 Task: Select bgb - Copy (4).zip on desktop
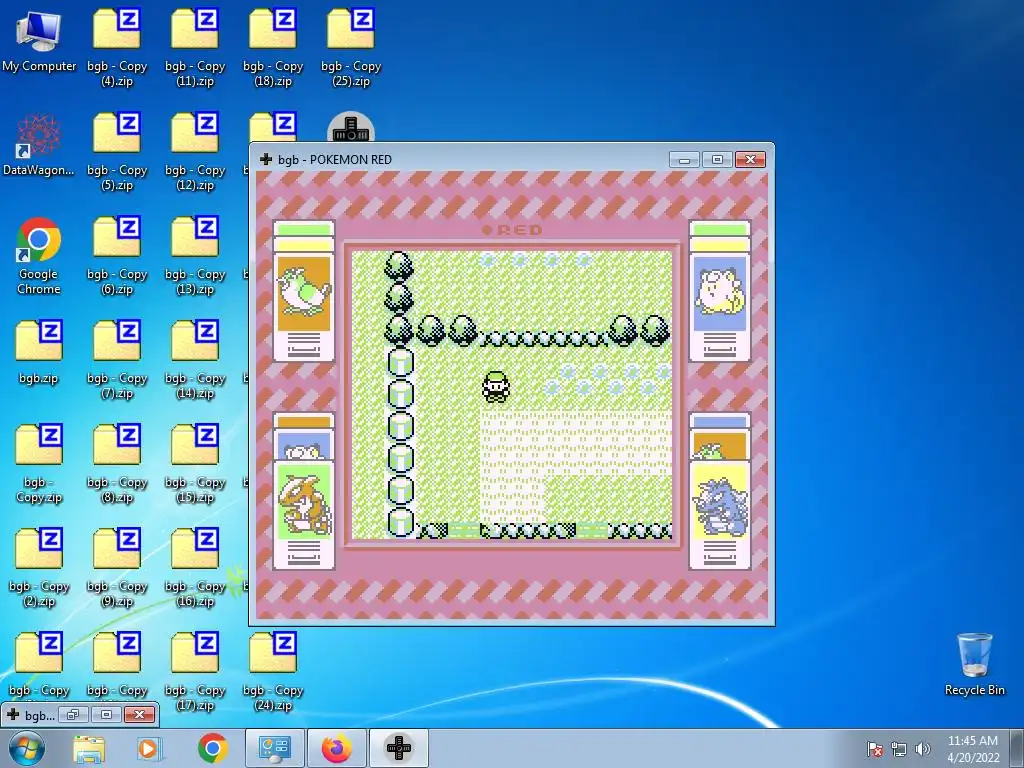tap(117, 47)
